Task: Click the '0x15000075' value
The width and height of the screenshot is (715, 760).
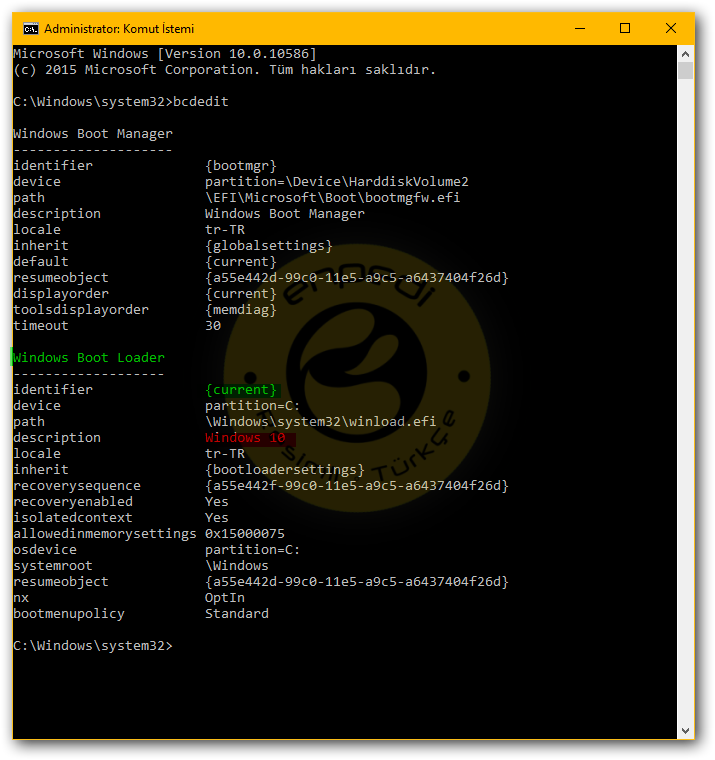Action: point(245,534)
